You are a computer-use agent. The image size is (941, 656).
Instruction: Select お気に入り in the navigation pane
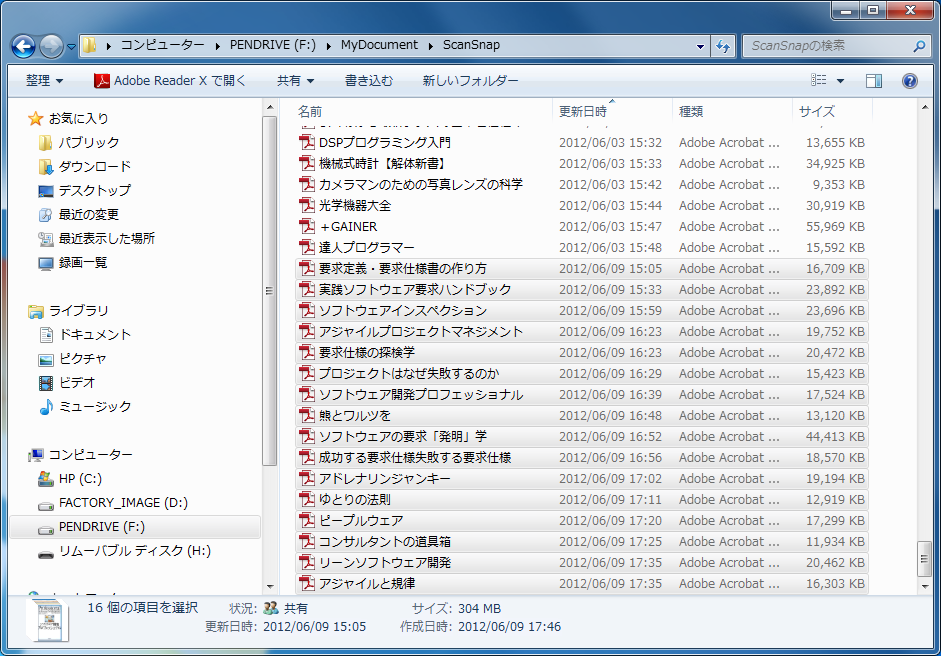click(79, 118)
